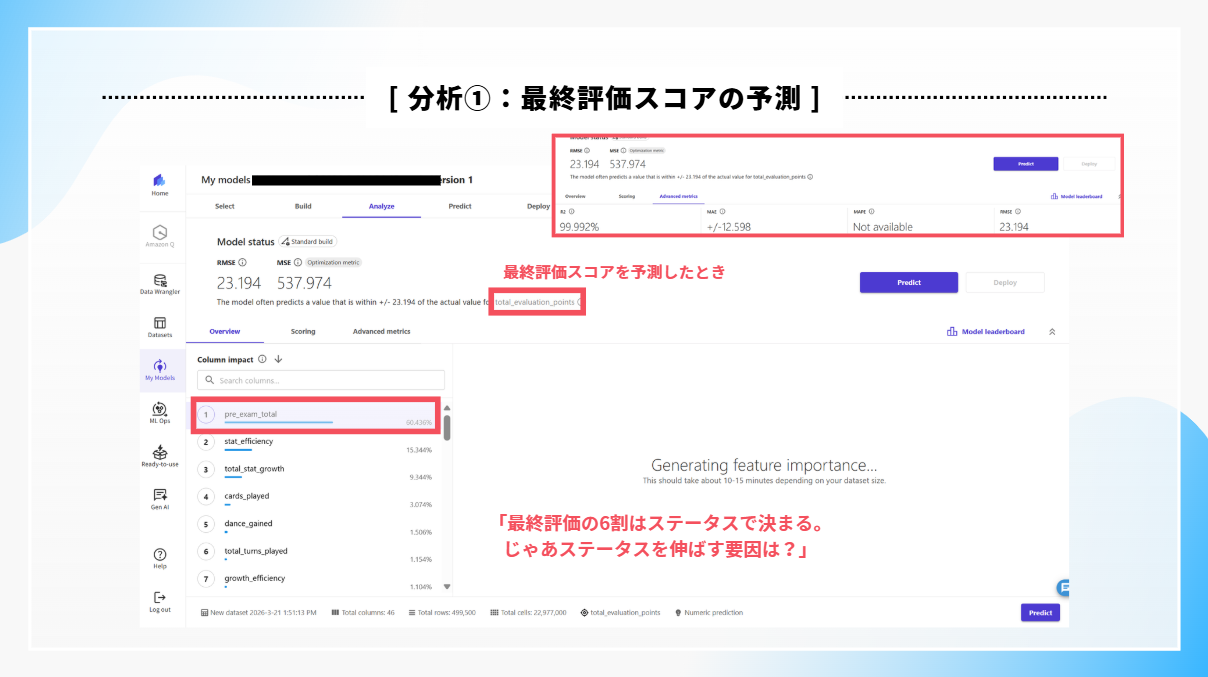Select the Advanced metrics tab in main view
The width and height of the screenshot is (1208, 677).
tap(381, 331)
